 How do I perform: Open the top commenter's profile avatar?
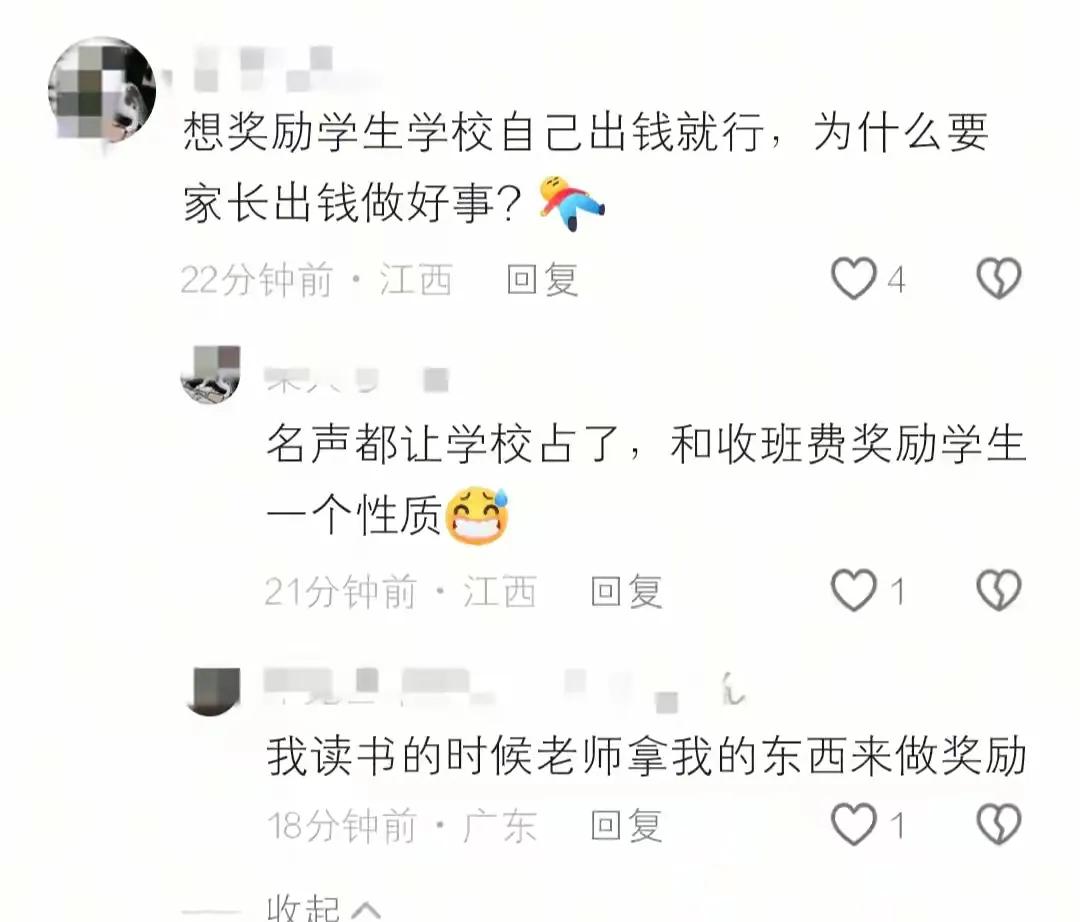[102, 90]
